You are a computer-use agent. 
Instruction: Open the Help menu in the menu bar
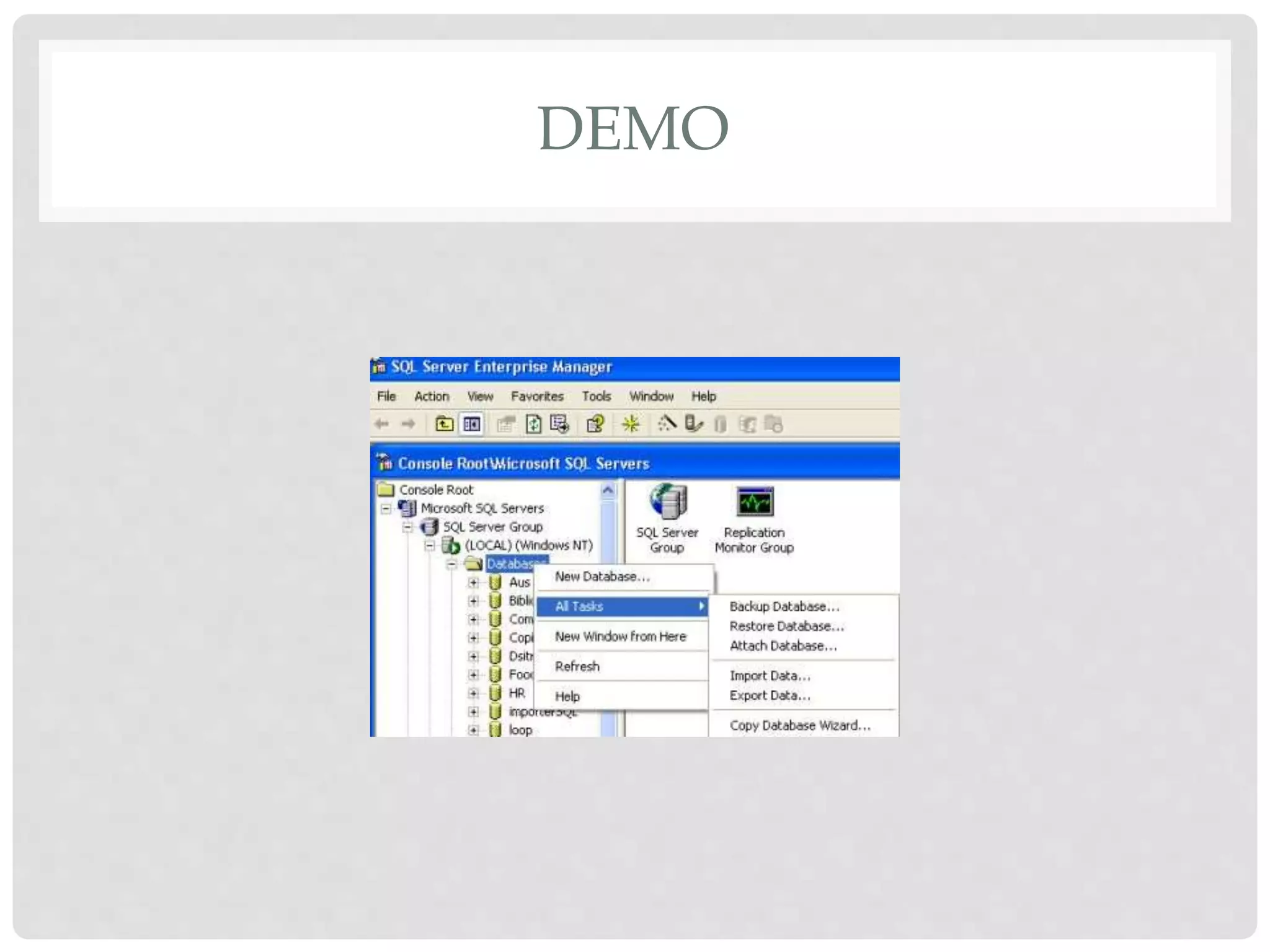(704, 396)
